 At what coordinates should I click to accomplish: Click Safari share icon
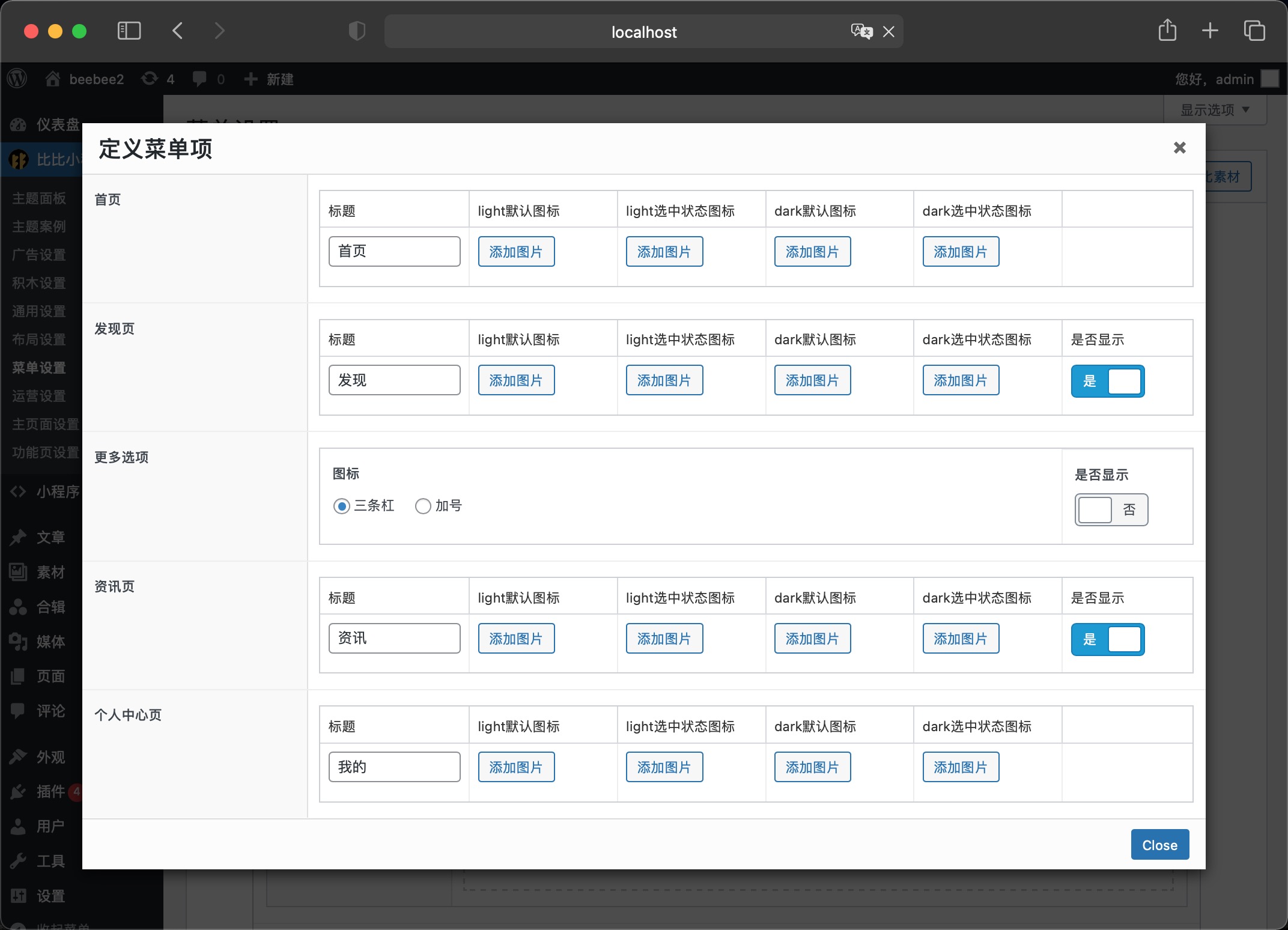point(1167,30)
